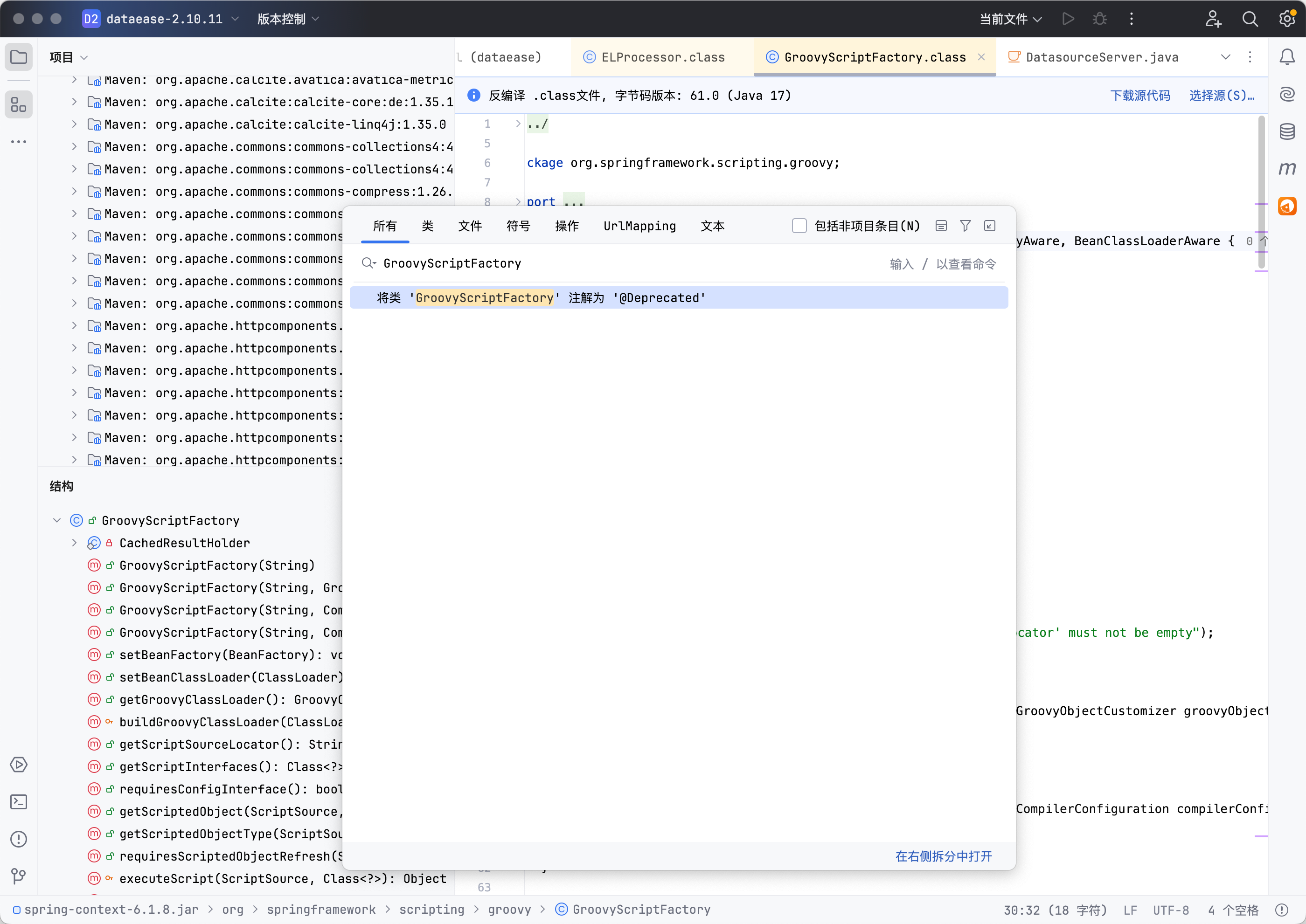Screen dimensions: 1306x924
Task: Click the editor vertical scrollbar
Action: pos(1262,193)
